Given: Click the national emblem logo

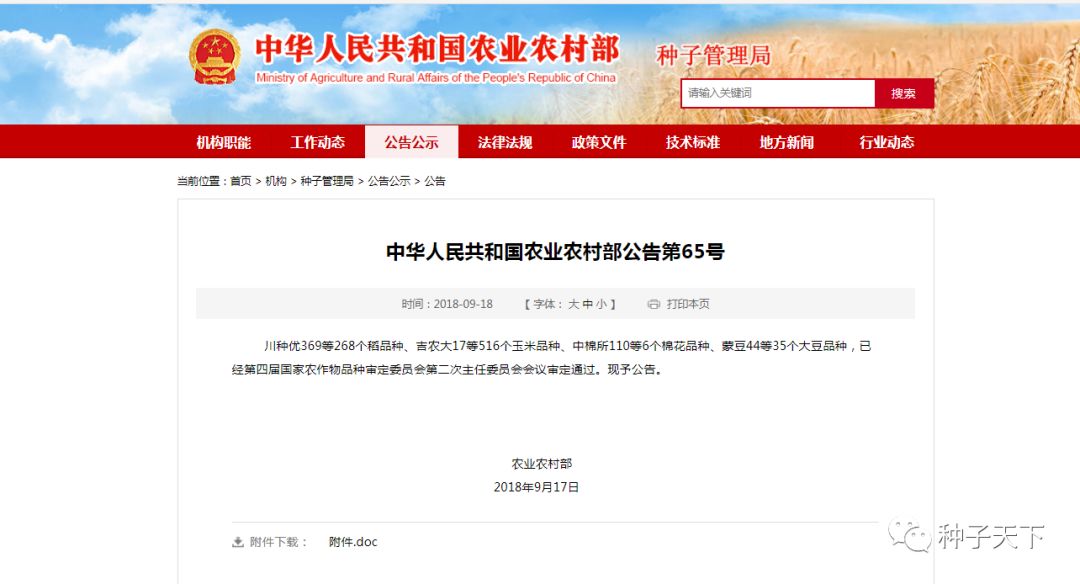Looking at the screenshot, I should tap(215, 57).
